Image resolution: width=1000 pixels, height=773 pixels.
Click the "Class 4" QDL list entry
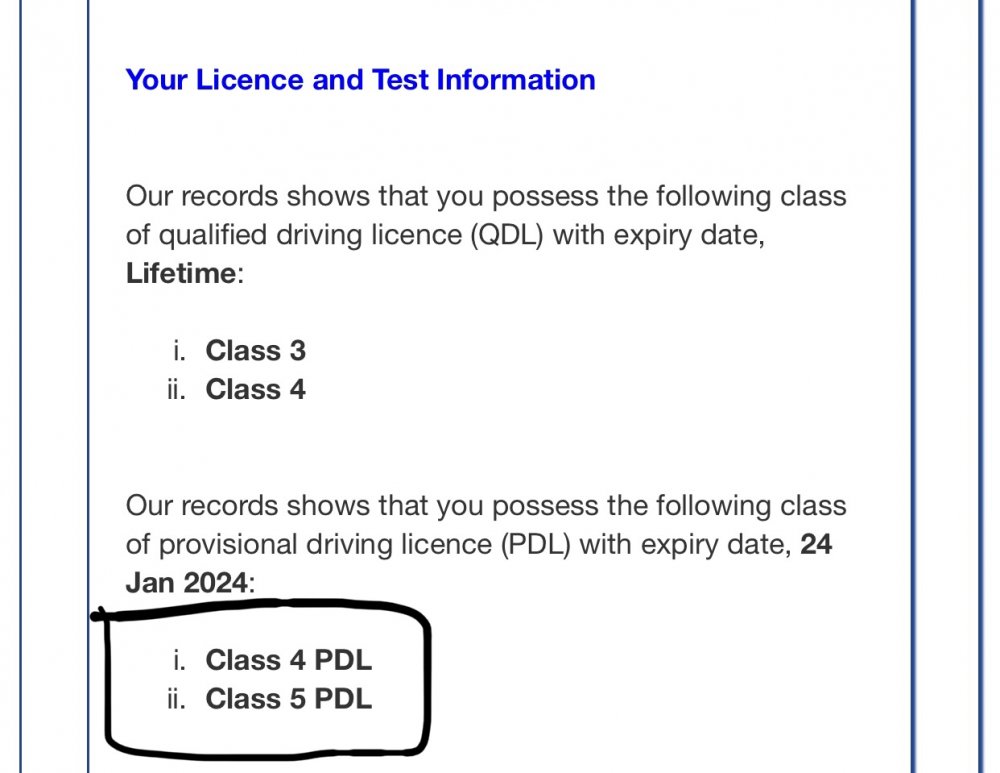(x=255, y=390)
